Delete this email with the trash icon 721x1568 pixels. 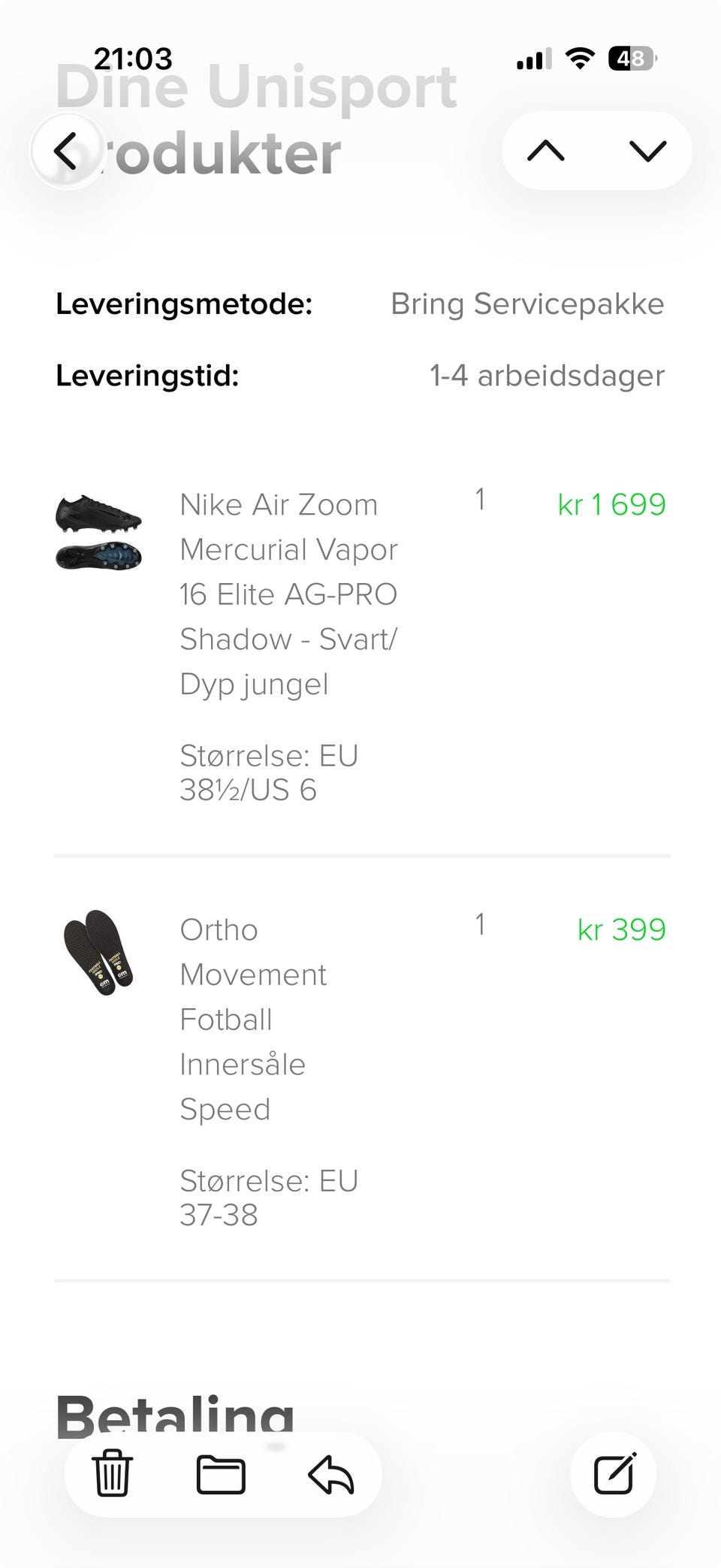coord(112,1473)
